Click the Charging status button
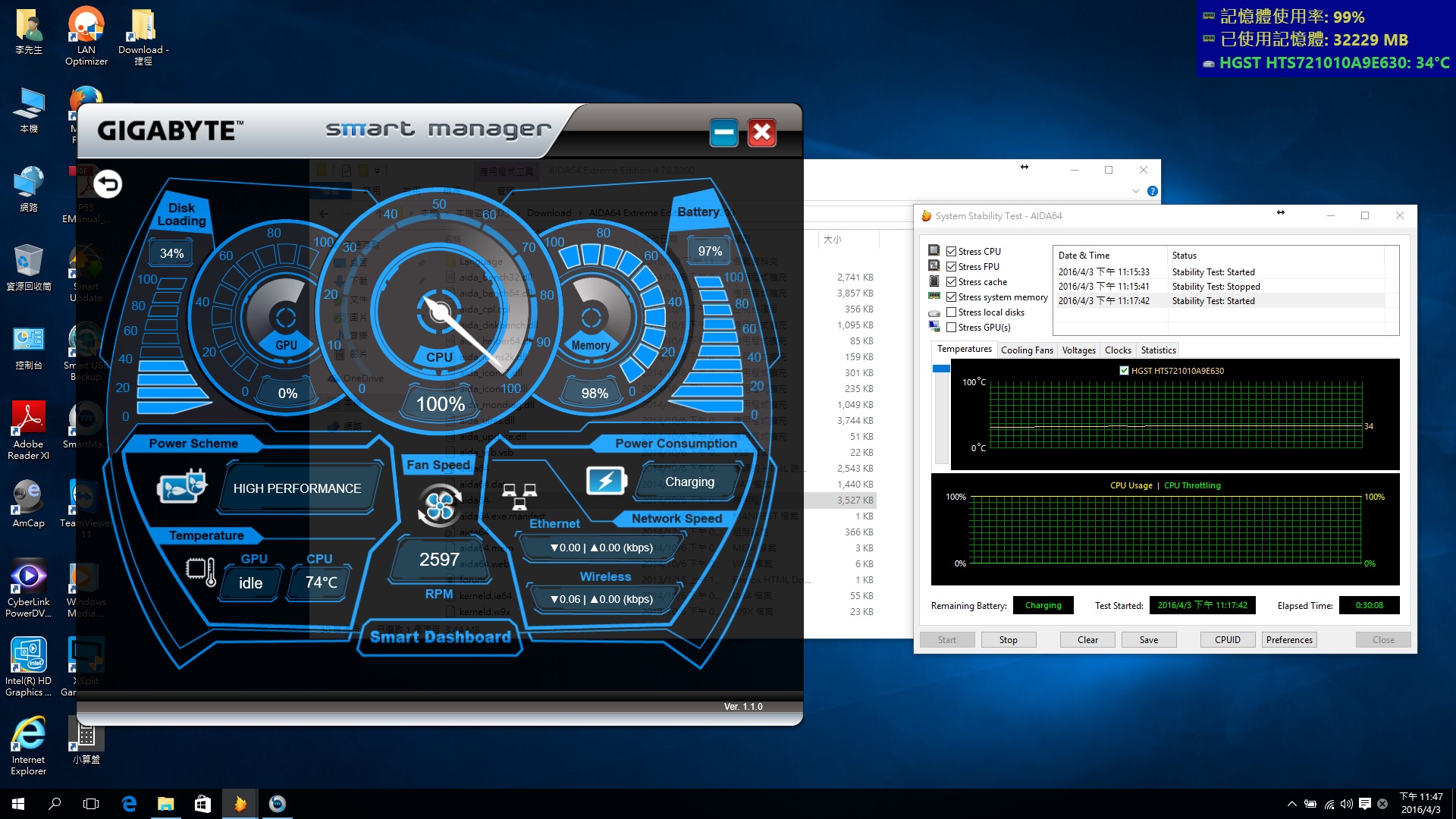 tap(689, 482)
